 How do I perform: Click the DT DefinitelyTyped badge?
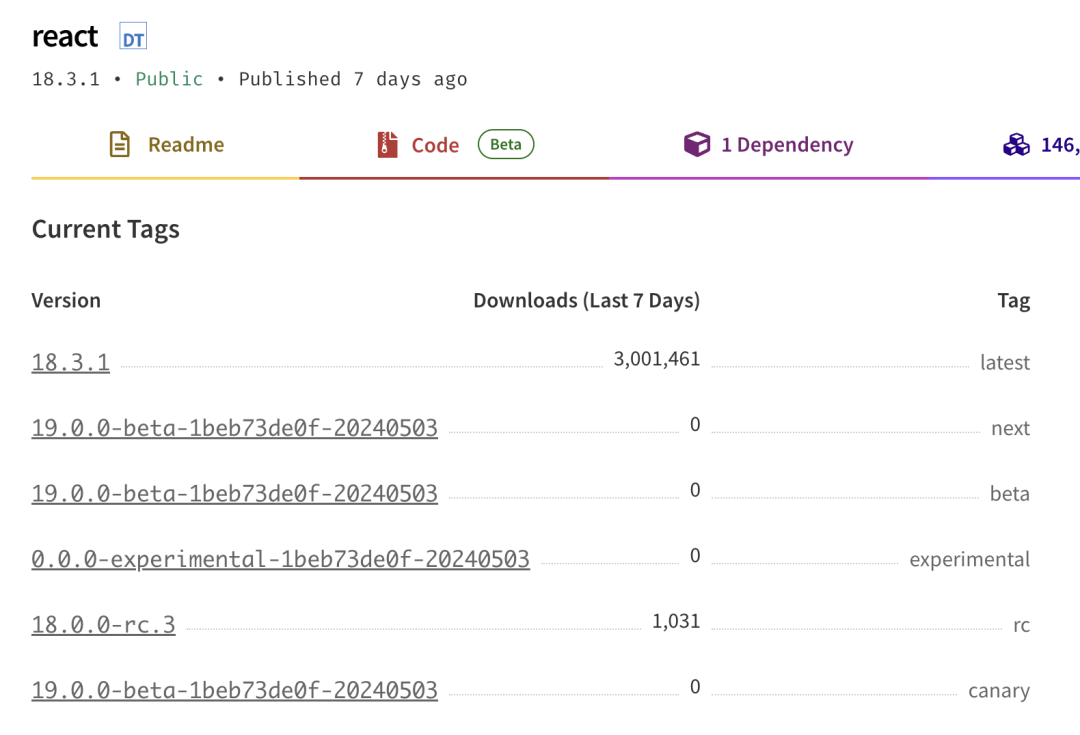(131, 36)
